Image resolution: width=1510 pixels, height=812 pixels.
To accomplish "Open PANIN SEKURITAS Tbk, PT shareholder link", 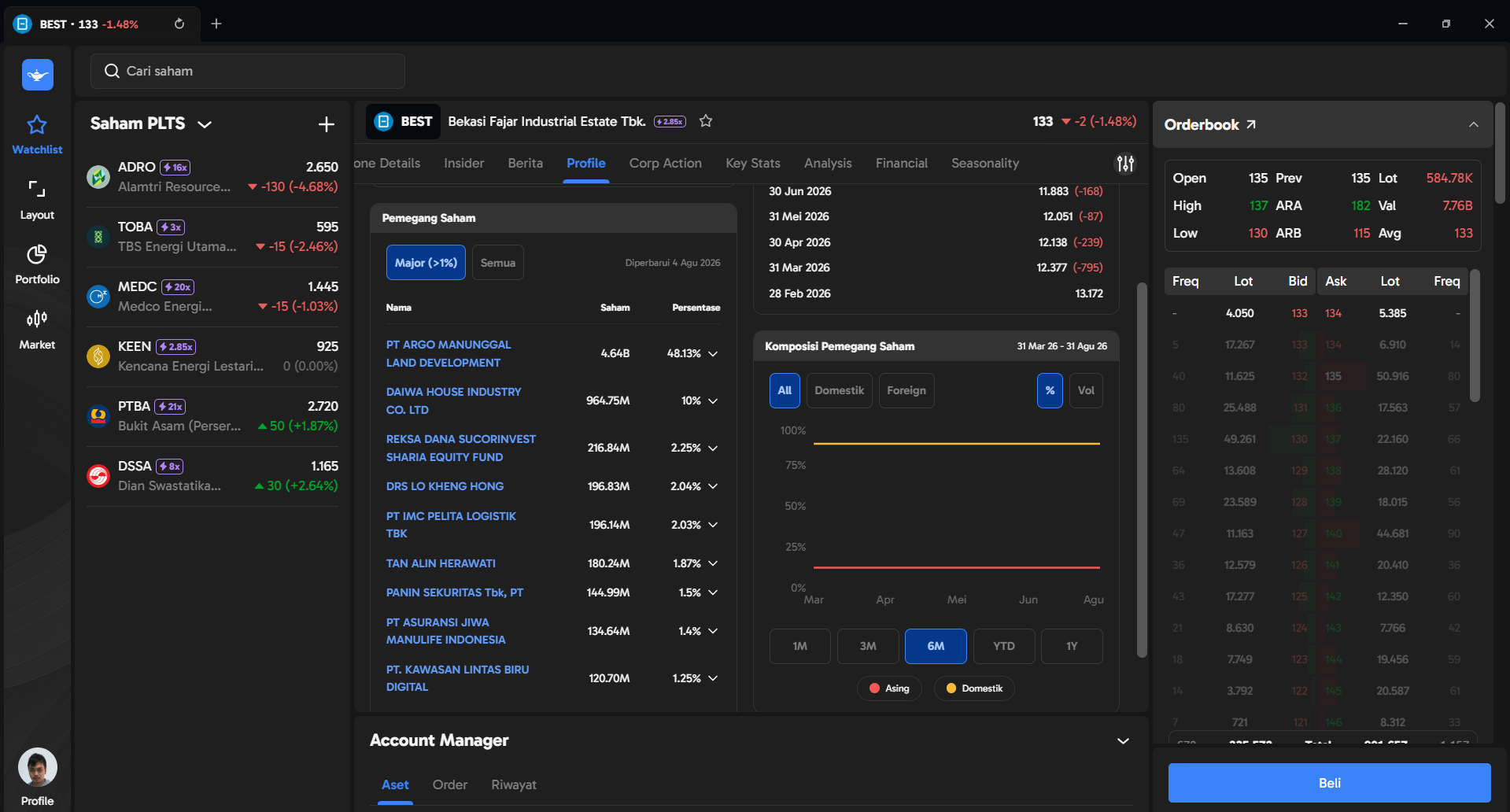I will tap(455, 592).
